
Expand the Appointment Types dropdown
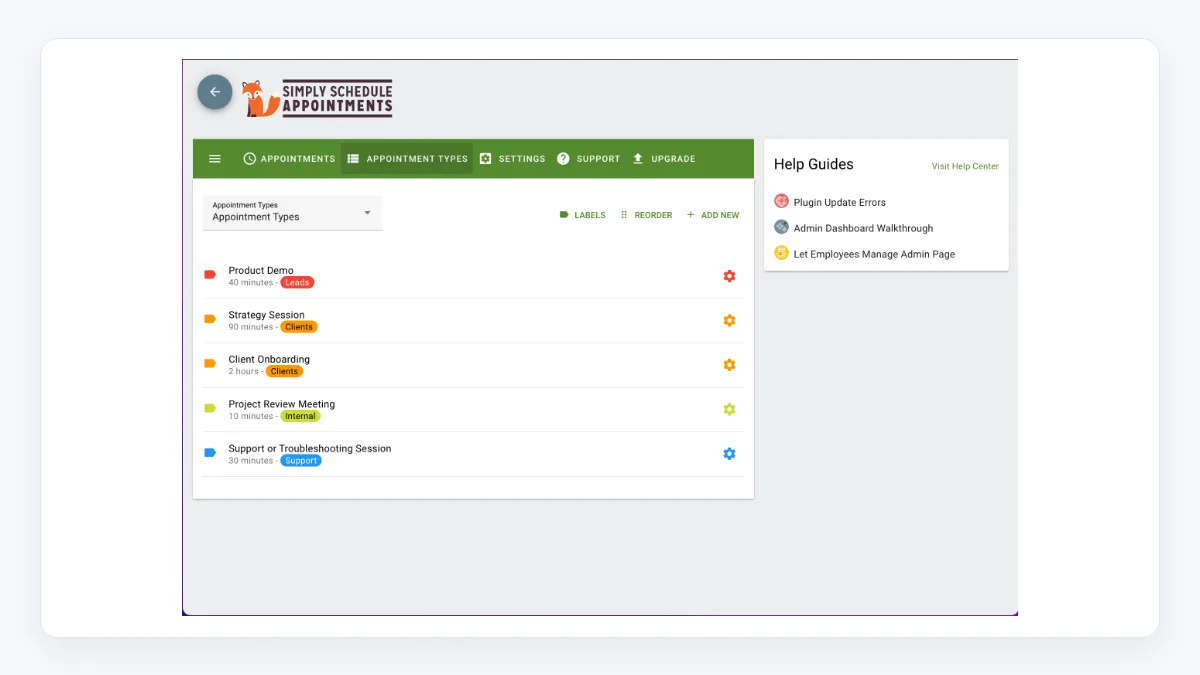[292, 212]
